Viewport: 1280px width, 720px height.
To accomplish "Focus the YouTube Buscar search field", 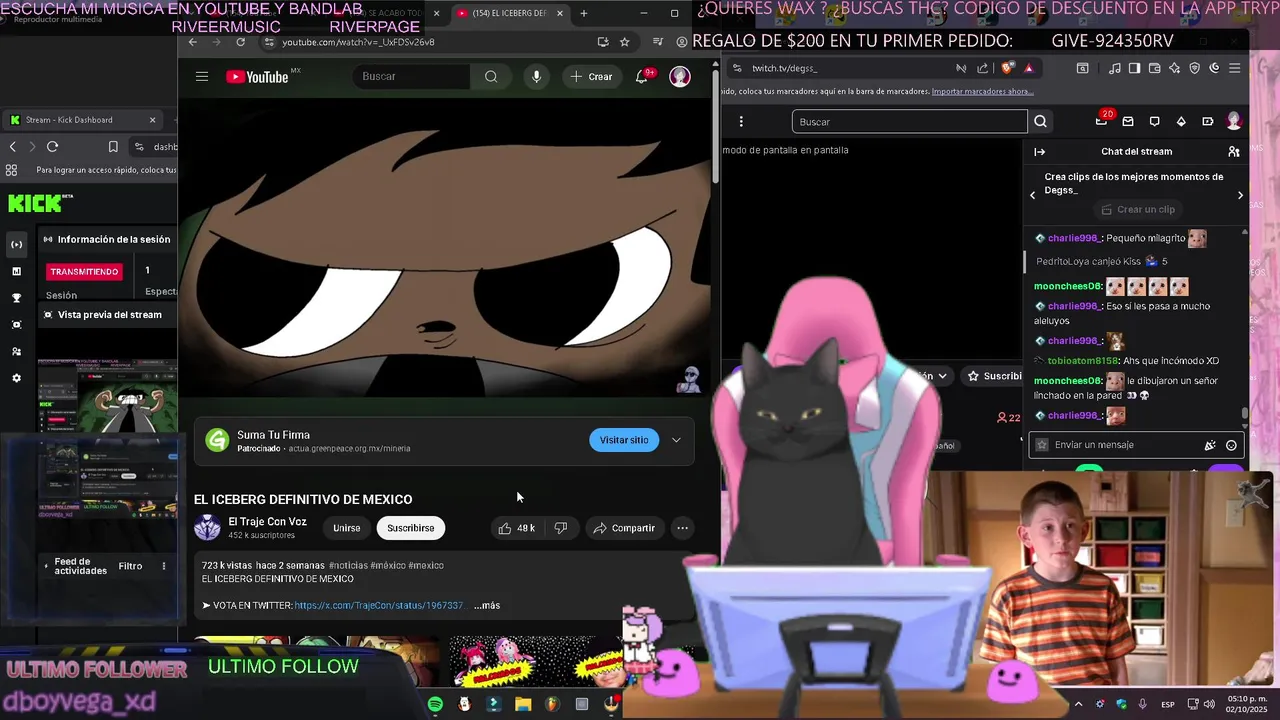I will tap(411, 76).
